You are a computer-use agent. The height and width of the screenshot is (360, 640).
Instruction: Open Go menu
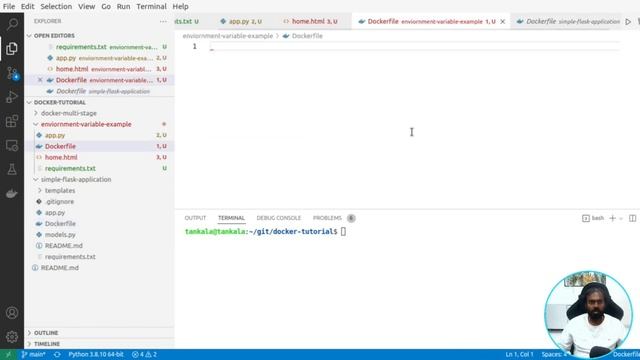pos(106,7)
